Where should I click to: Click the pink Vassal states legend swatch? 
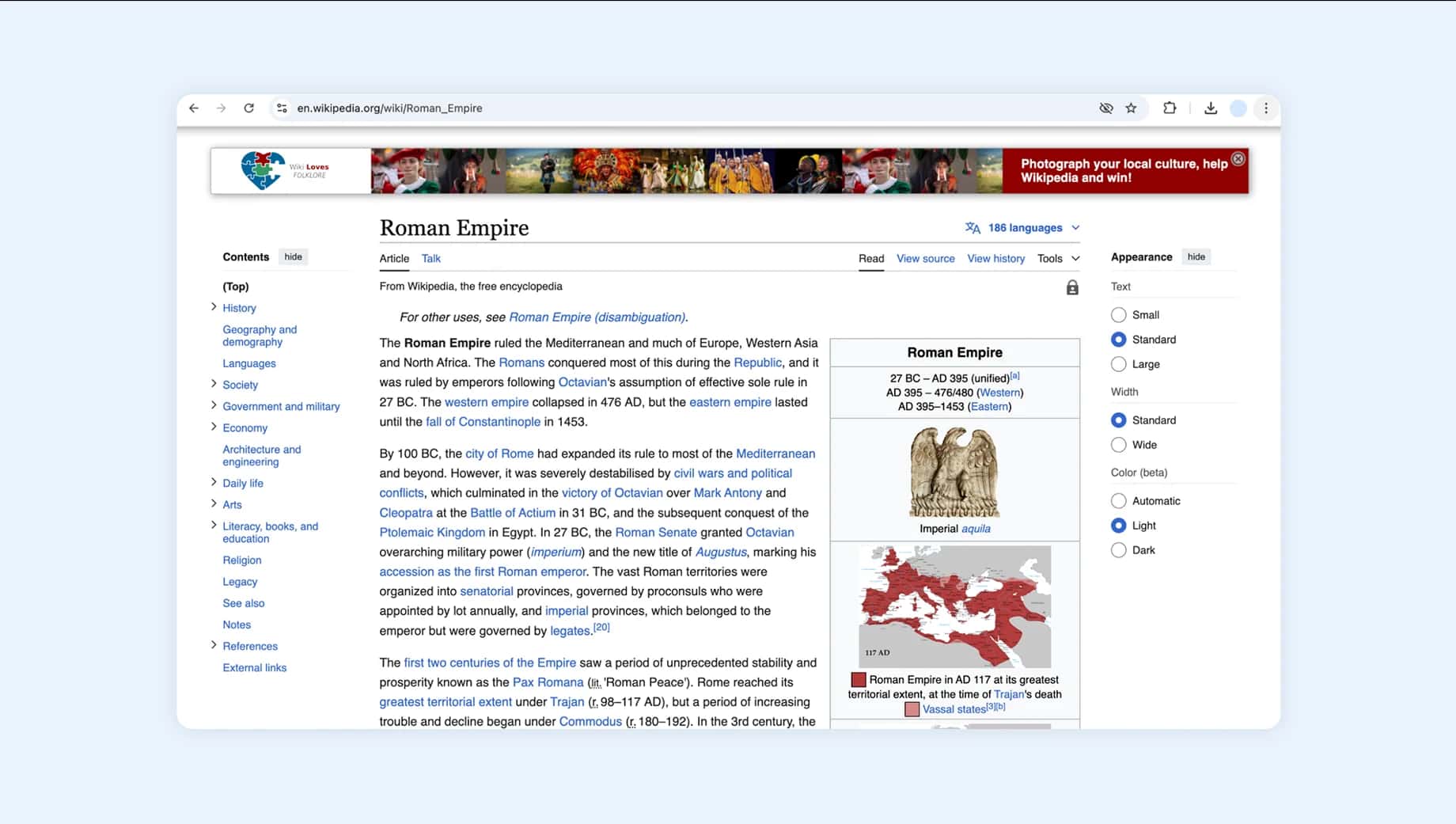click(912, 709)
